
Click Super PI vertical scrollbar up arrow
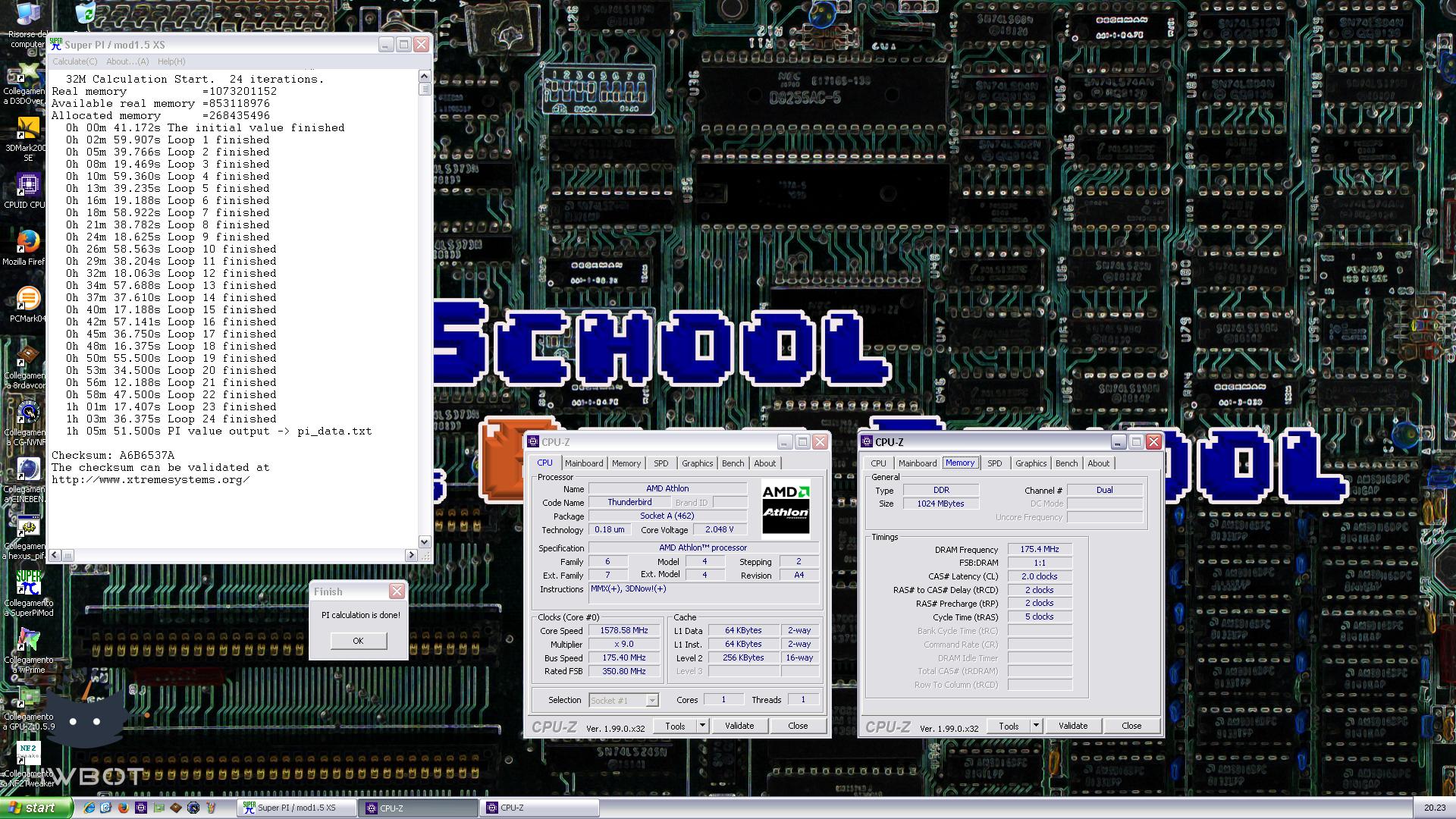pos(425,76)
